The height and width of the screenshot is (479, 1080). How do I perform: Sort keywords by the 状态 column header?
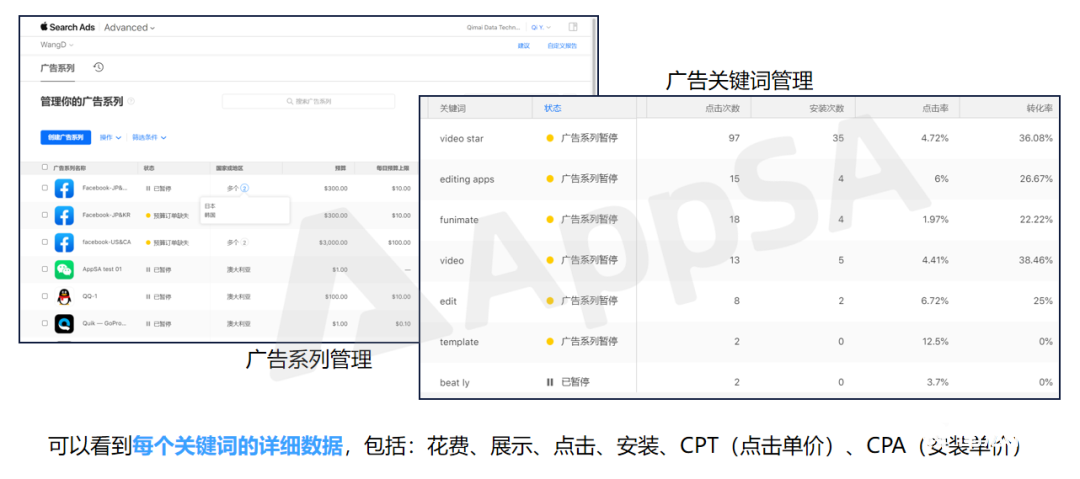pos(553,108)
